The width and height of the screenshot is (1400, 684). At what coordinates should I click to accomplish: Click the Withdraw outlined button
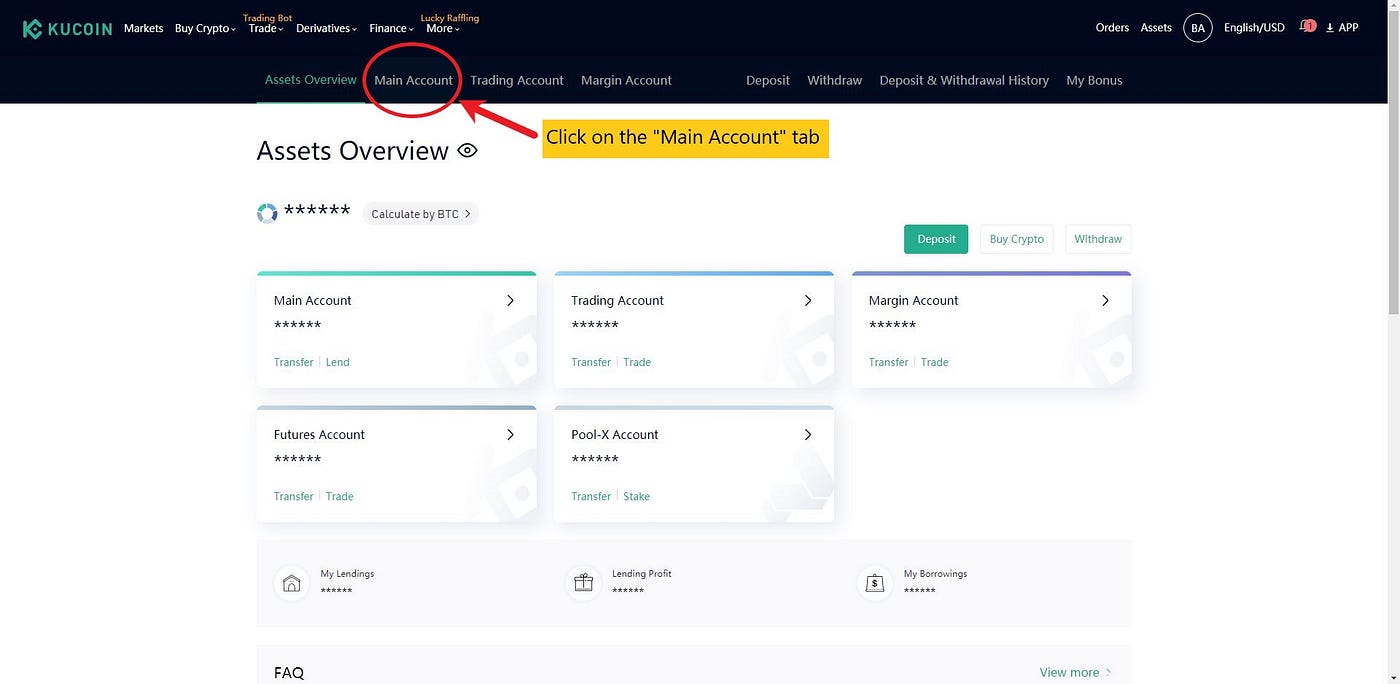pos(1098,239)
